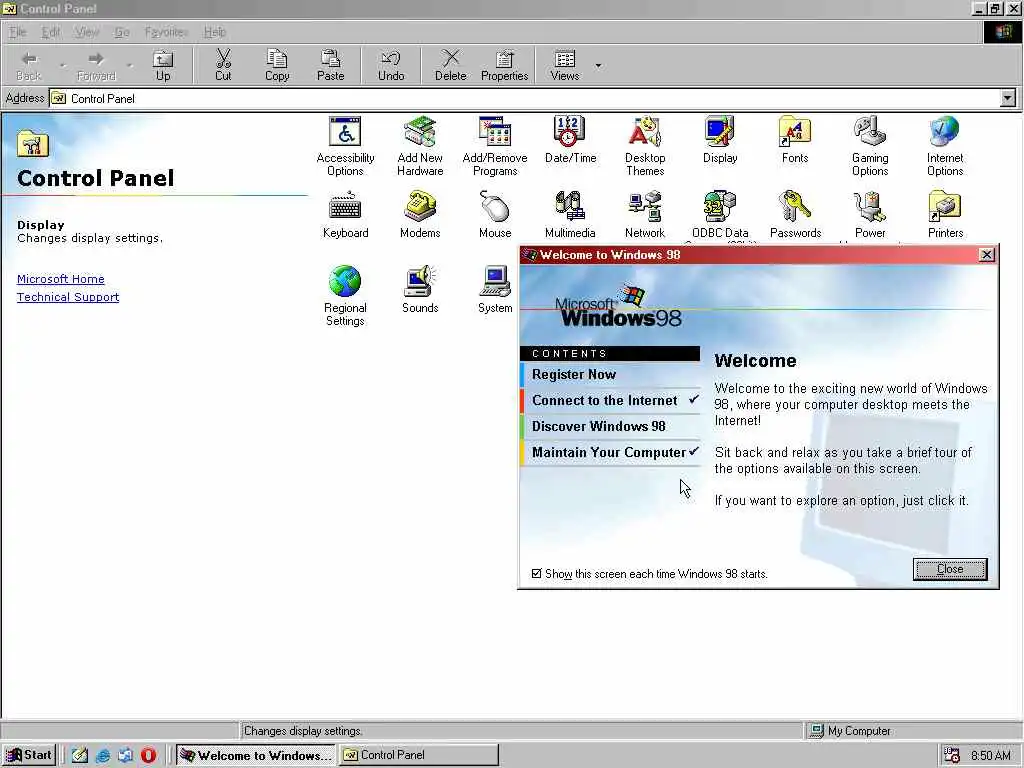Open the Network icon
Viewport: 1024px width, 768px height.
coord(645,215)
